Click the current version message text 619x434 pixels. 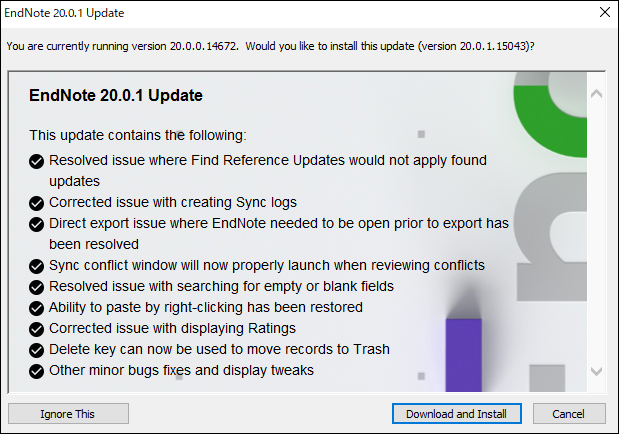pos(270,46)
